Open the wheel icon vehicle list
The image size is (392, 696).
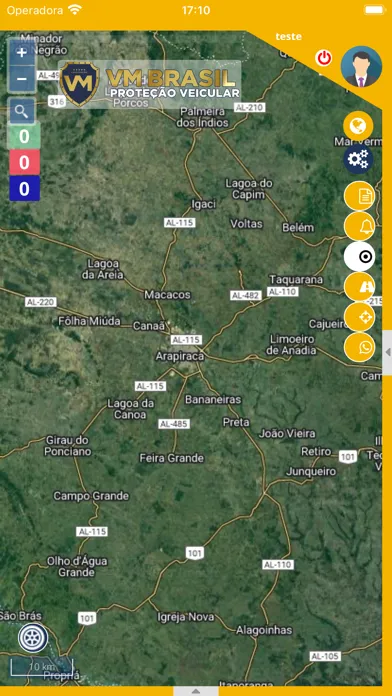click(x=33, y=638)
